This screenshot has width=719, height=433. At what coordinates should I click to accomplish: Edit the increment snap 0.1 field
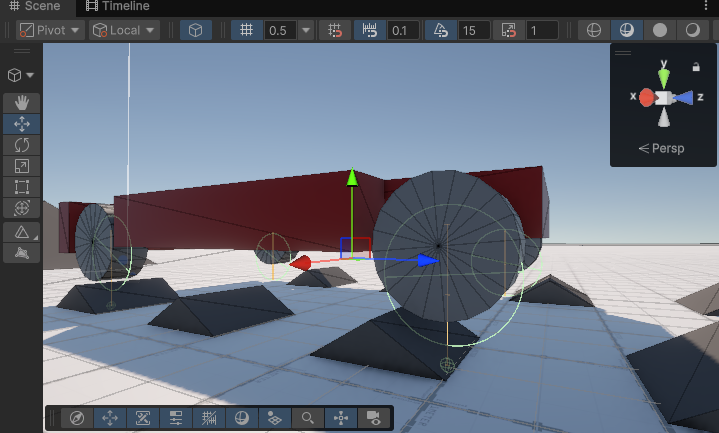click(x=403, y=31)
